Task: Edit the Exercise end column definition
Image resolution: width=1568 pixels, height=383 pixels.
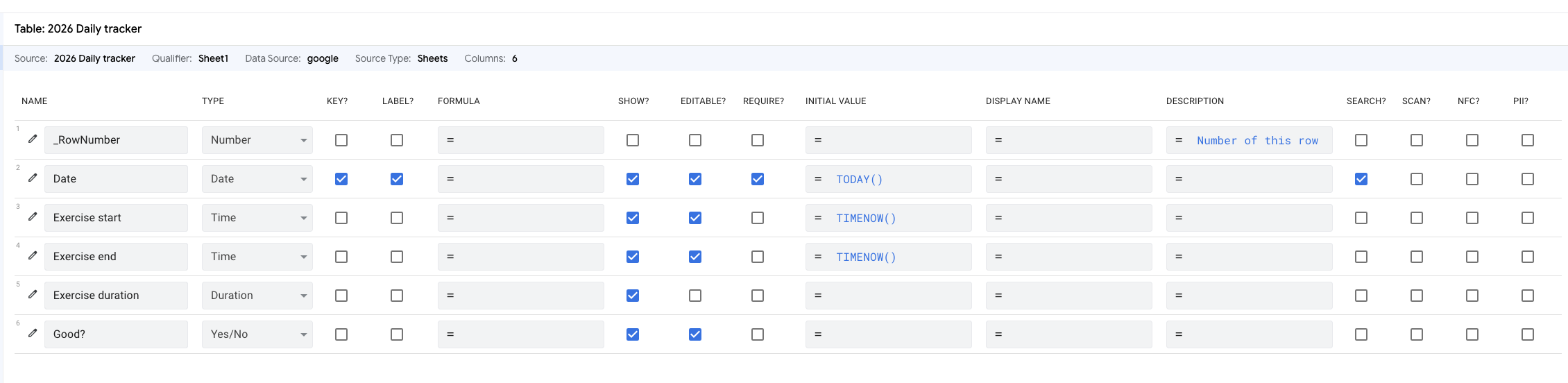Action: click(x=33, y=256)
